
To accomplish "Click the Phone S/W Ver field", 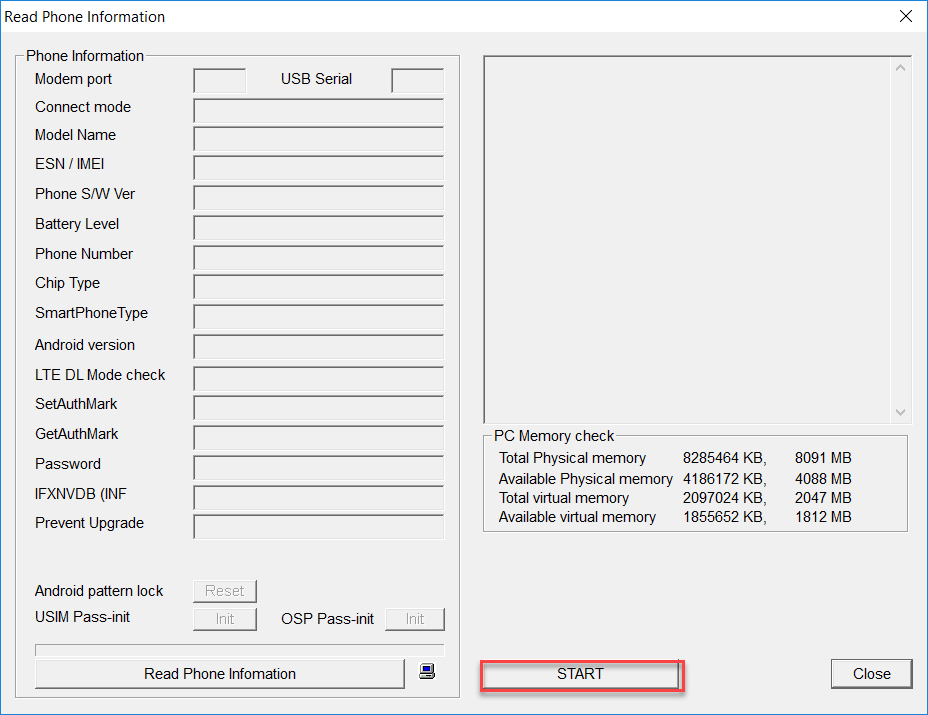I will point(318,198).
